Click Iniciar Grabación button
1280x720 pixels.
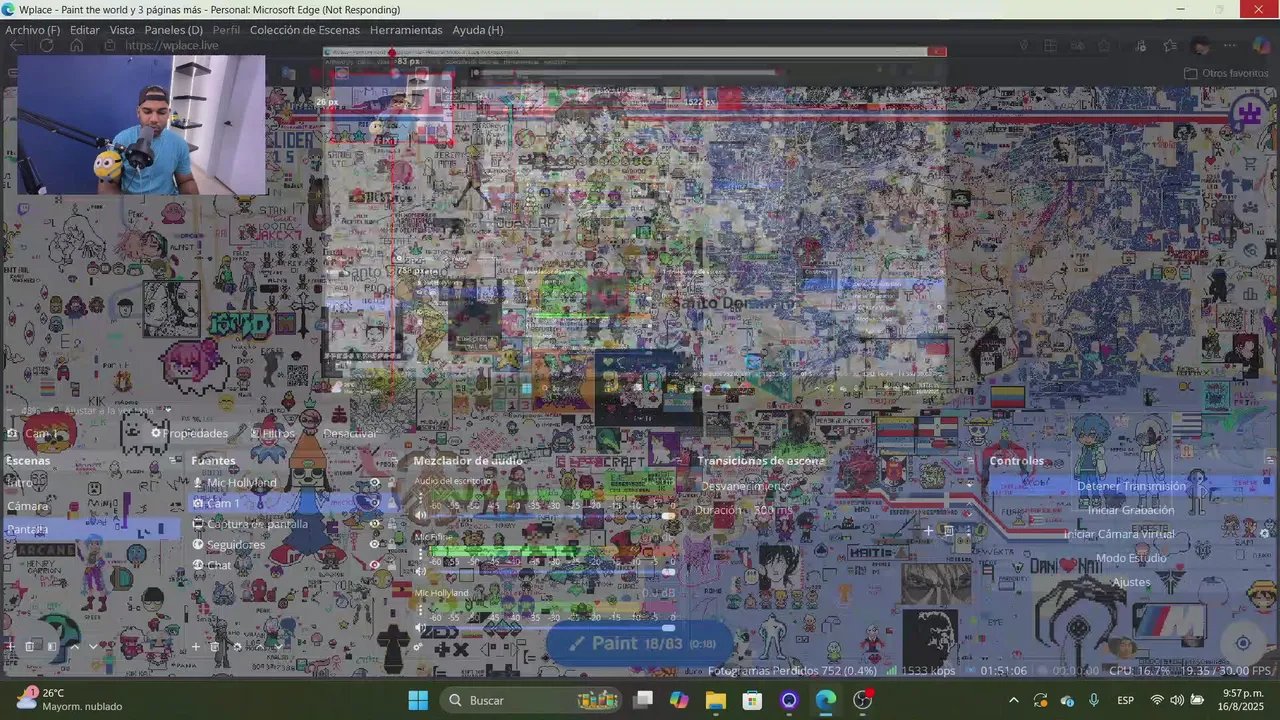1131,510
